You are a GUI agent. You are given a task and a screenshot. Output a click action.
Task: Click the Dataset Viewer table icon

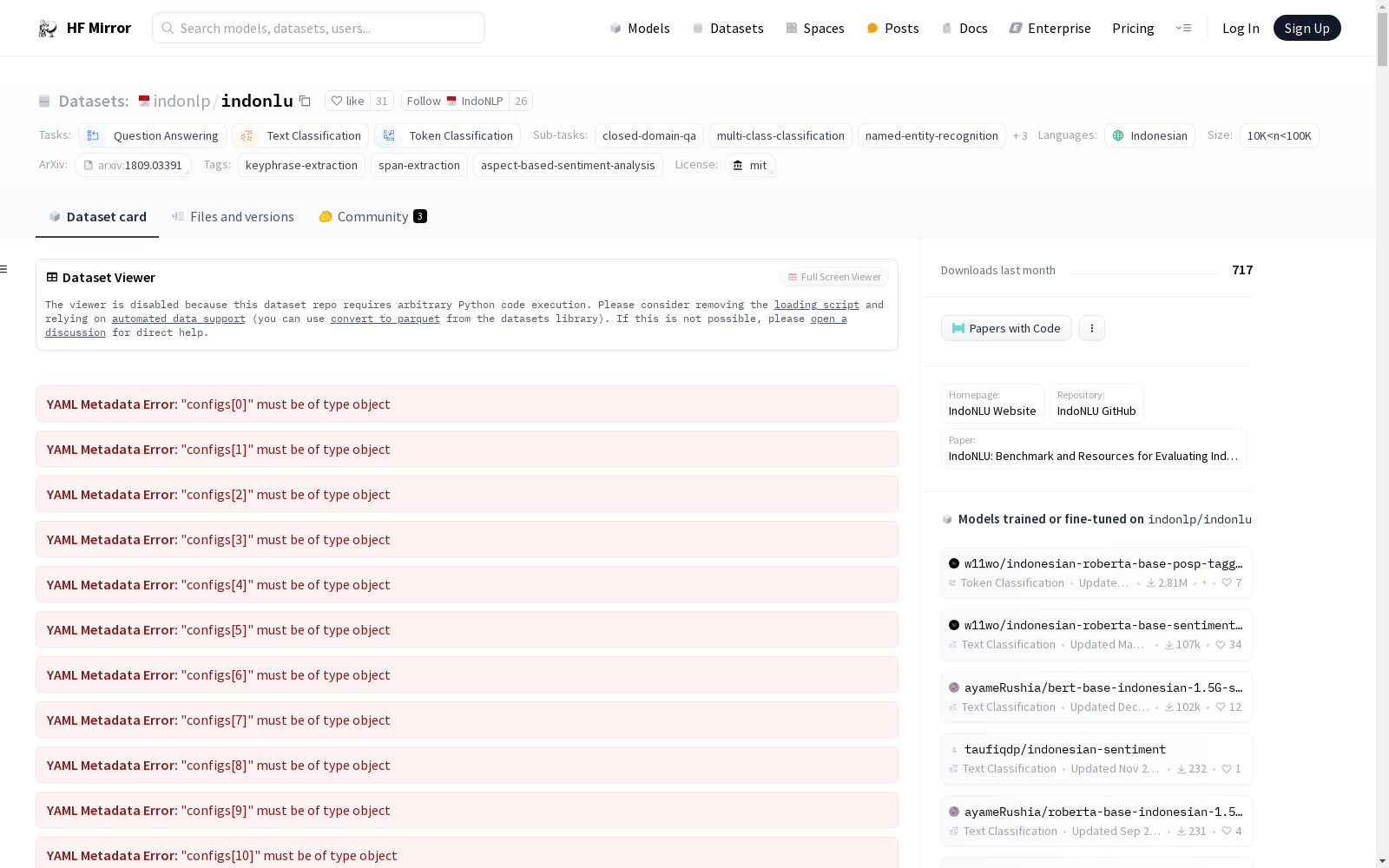52,278
